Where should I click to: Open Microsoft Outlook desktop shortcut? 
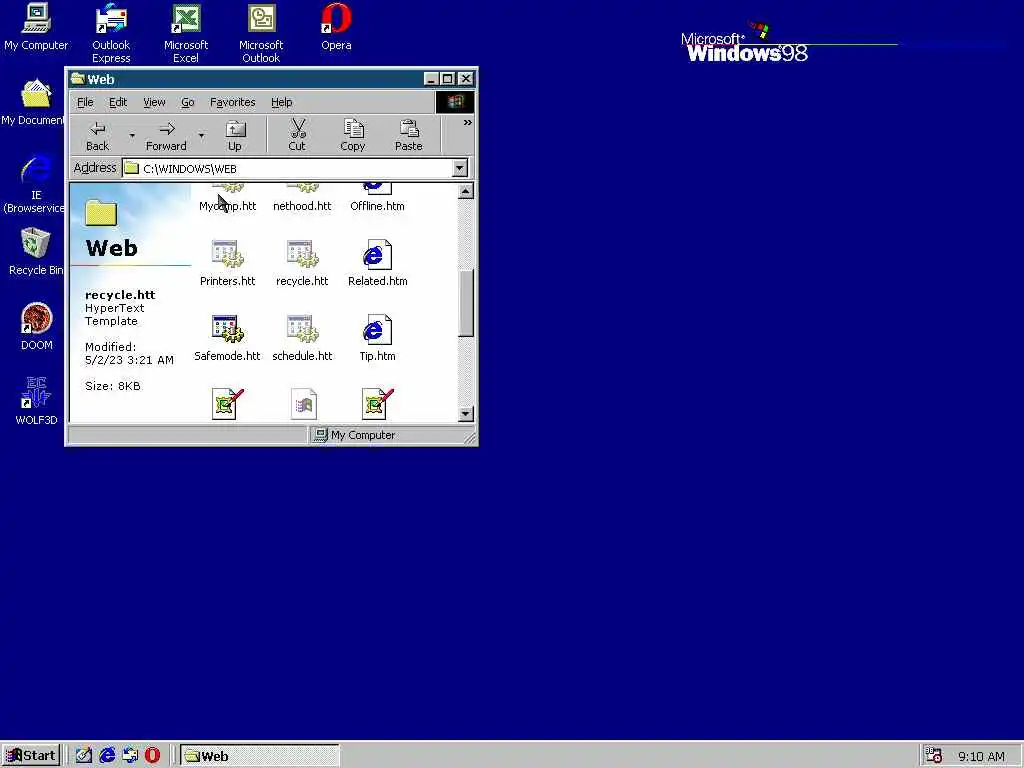coord(261,33)
